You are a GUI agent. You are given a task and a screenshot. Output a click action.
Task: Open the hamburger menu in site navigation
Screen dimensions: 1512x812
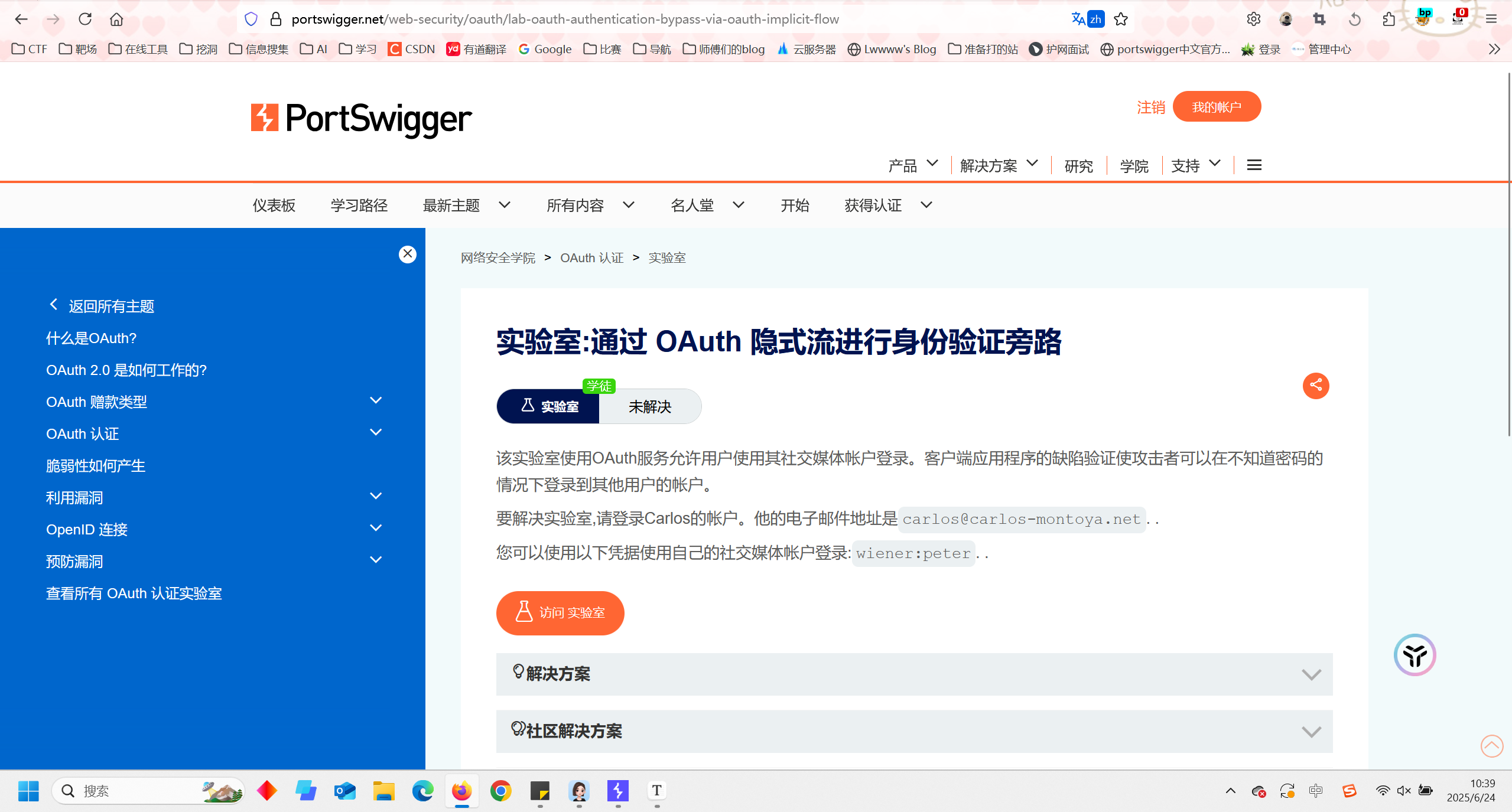[1254, 165]
